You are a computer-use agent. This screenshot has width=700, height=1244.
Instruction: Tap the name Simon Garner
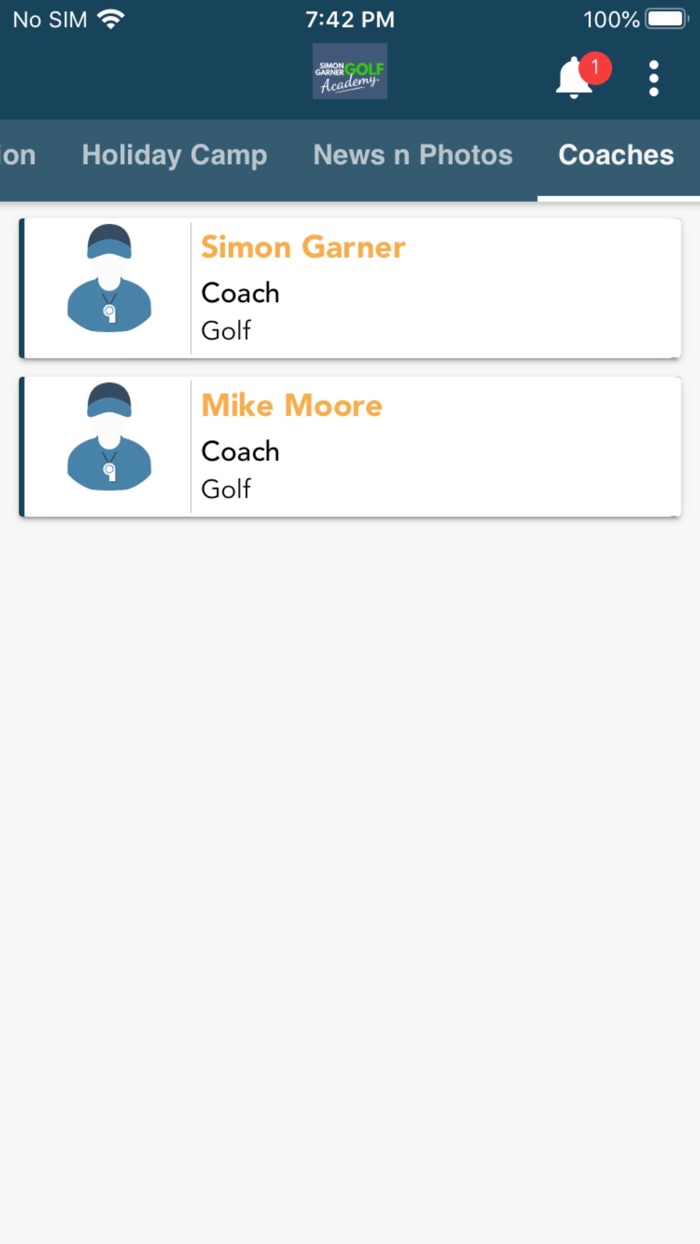click(x=303, y=246)
